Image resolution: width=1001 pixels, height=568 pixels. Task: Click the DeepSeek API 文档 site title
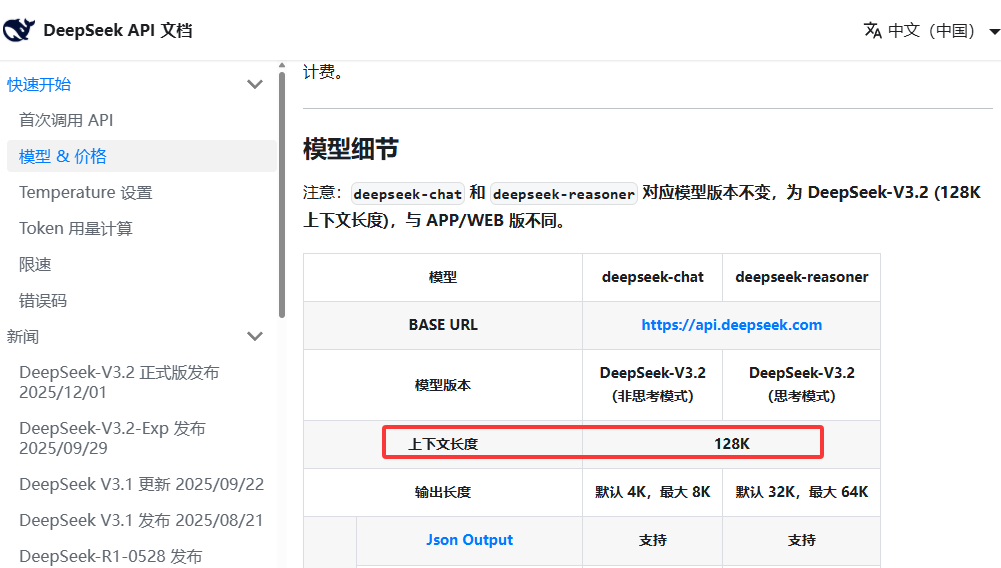point(117,30)
